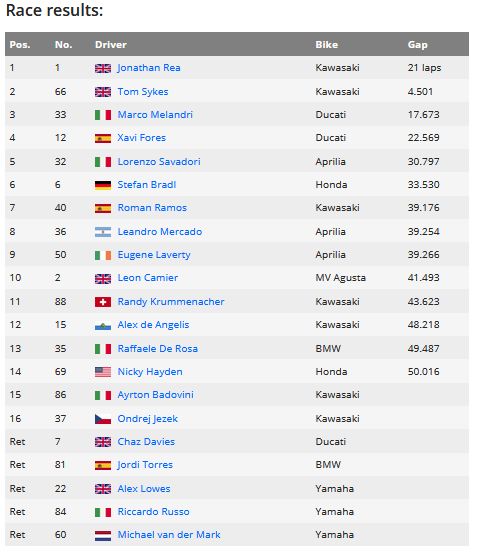Viewport: 484px width, 557px height.
Task: Open the Leon Camier link
Action: (147, 278)
